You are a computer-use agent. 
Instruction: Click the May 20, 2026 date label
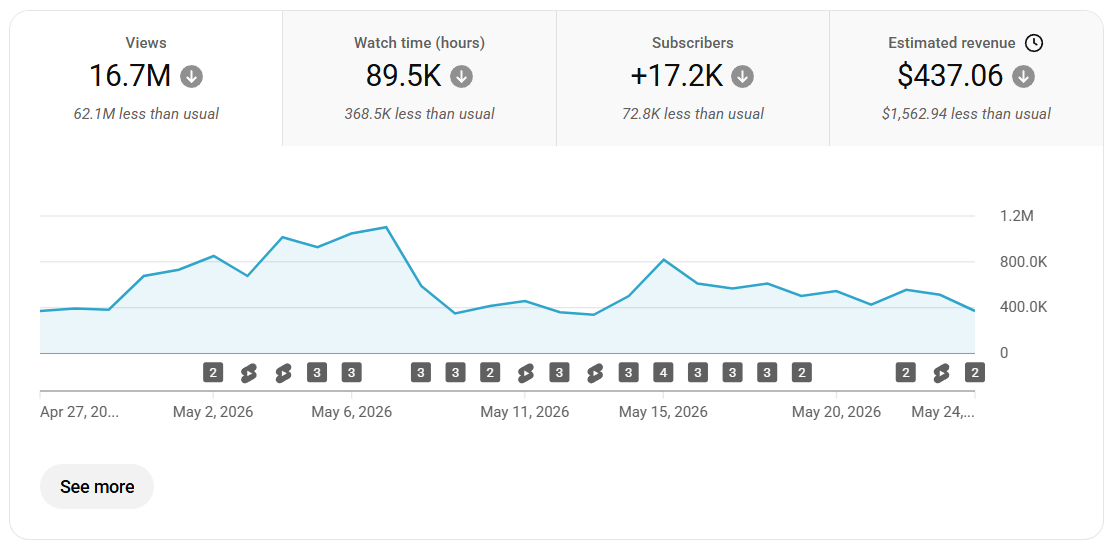coord(836,412)
